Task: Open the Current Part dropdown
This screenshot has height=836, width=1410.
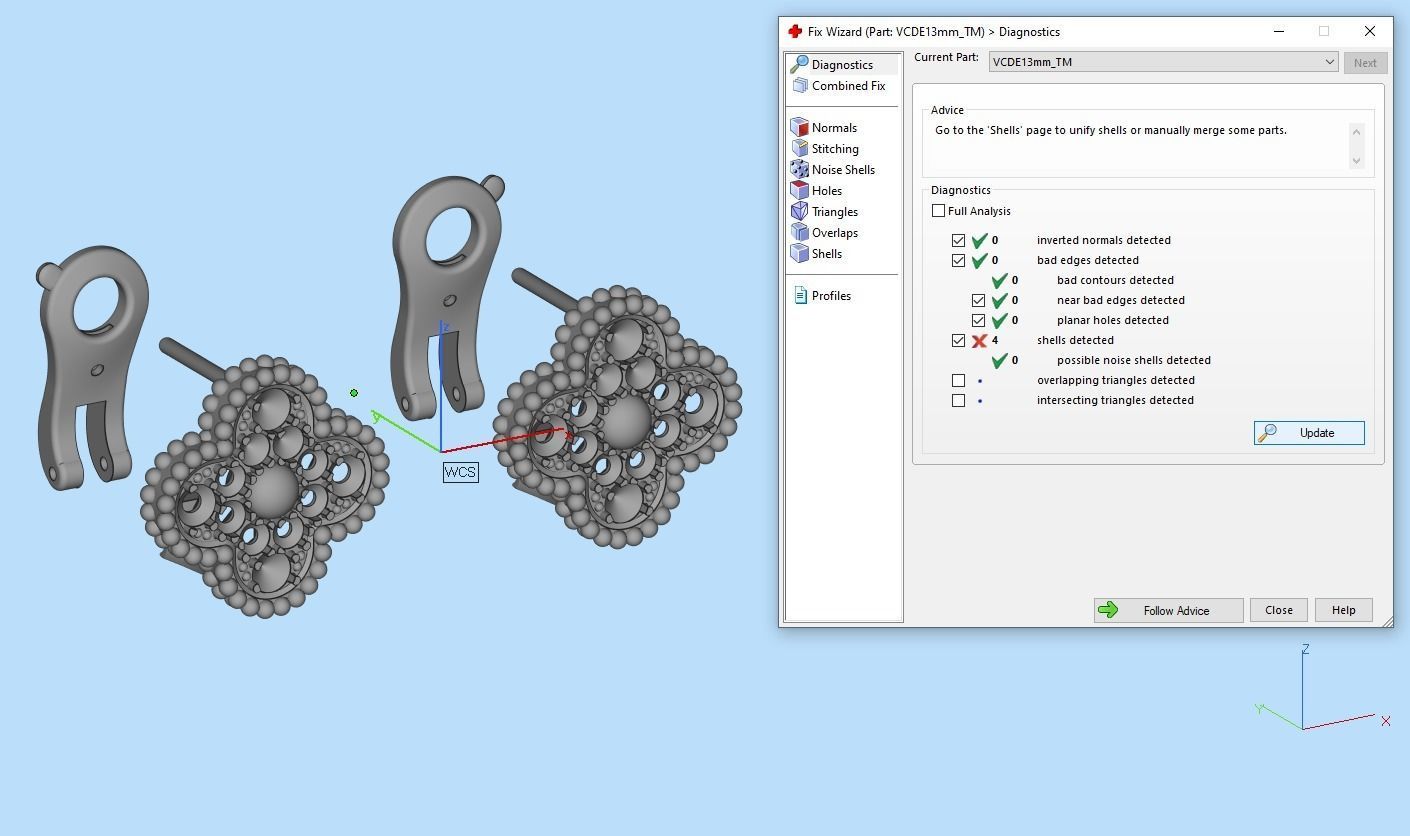Action: click(1163, 61)
